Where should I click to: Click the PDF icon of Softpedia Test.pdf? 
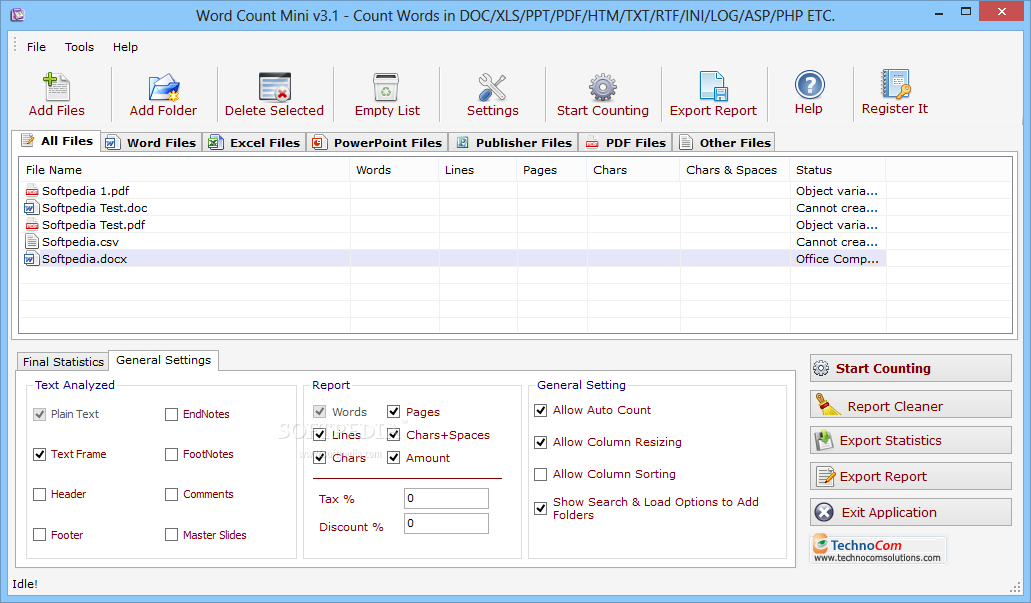(32, 225)
